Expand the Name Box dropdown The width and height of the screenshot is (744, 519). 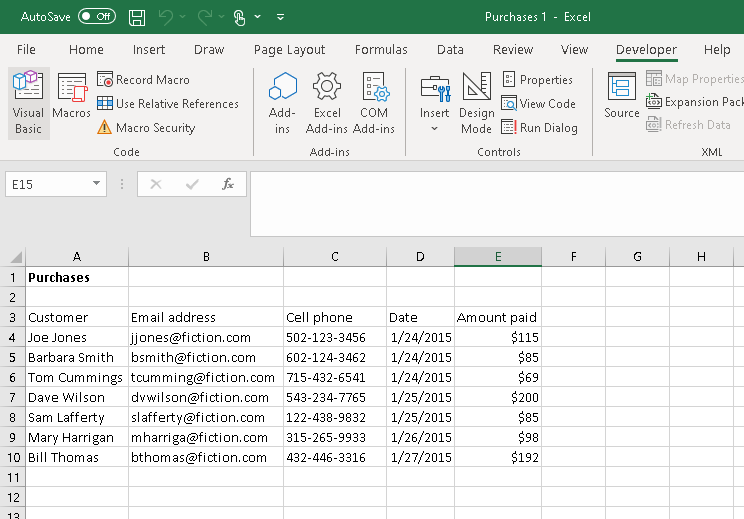(x=96, y=184)
